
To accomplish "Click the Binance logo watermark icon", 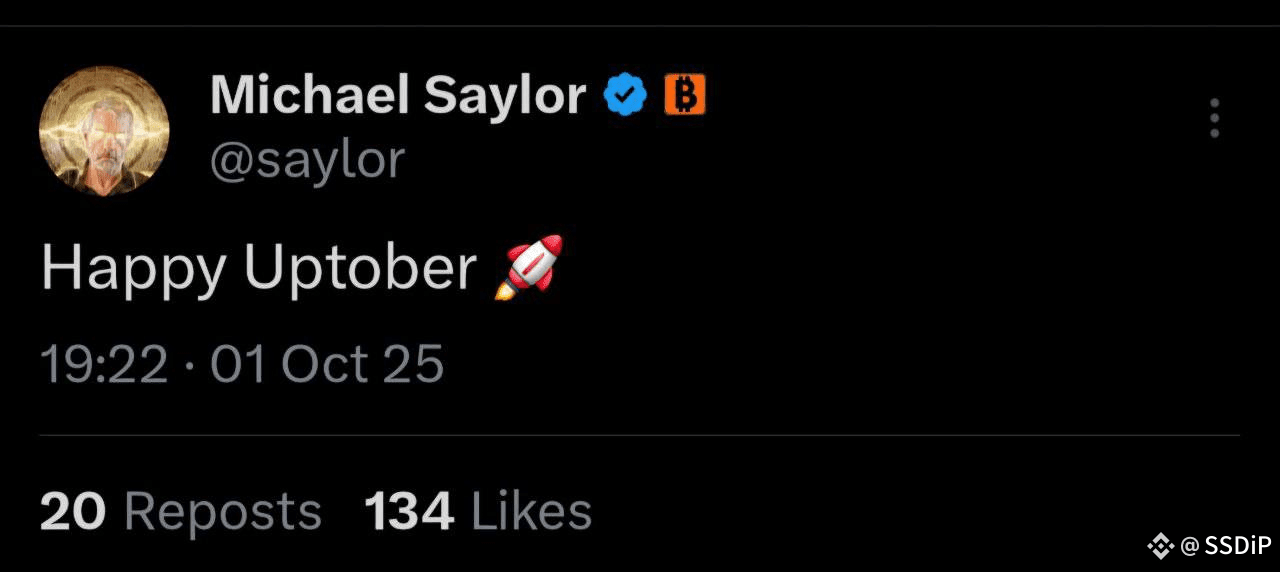I will [x=1160, y=546].
